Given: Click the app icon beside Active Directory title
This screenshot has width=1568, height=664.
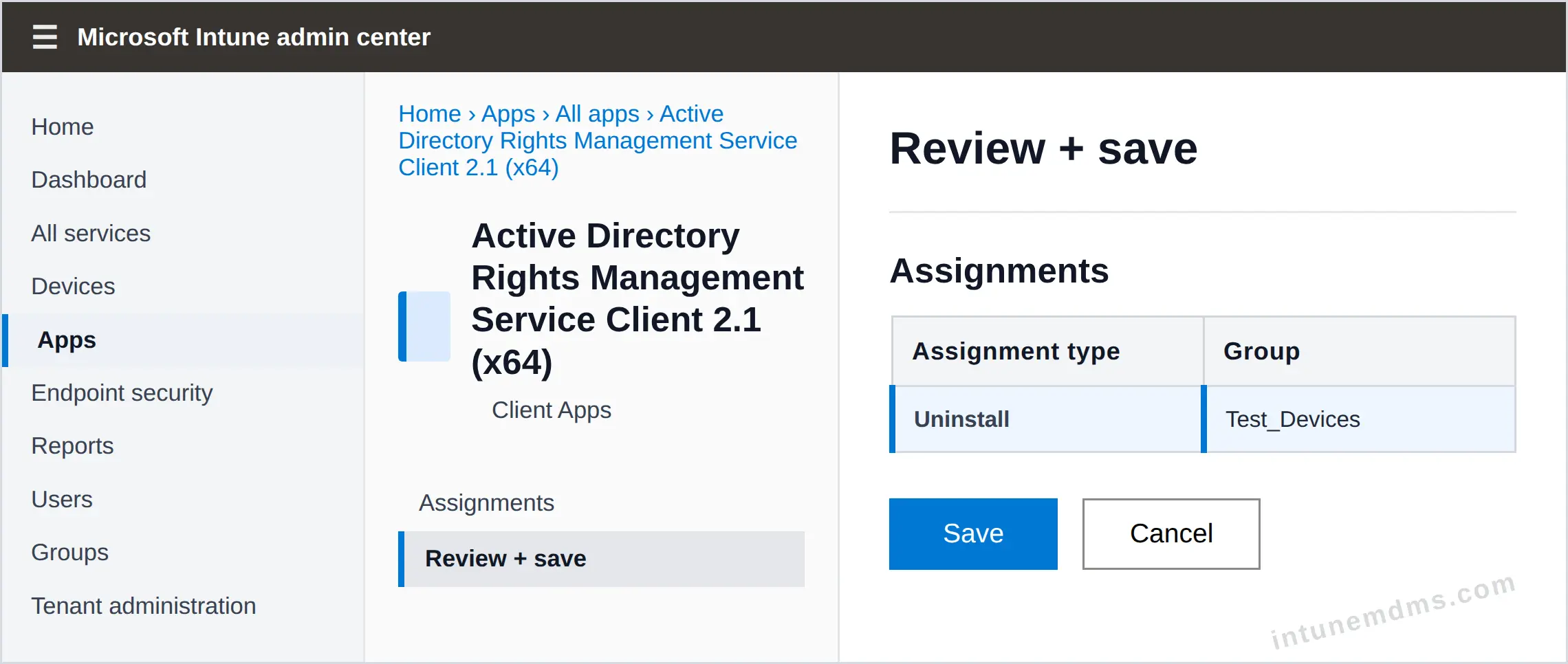Looking at the screenshot, I should click(424, 327).
